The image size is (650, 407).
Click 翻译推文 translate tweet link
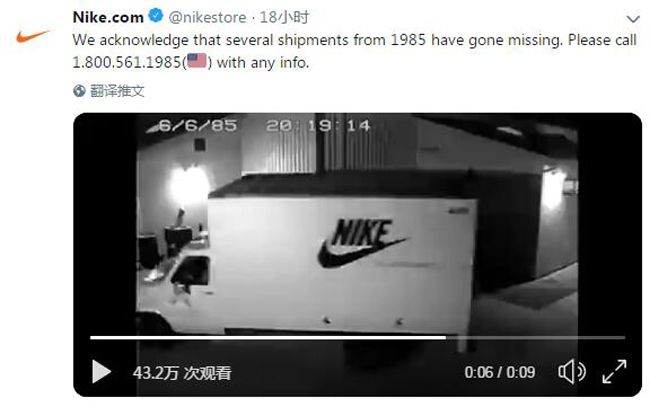coord(117,91)
